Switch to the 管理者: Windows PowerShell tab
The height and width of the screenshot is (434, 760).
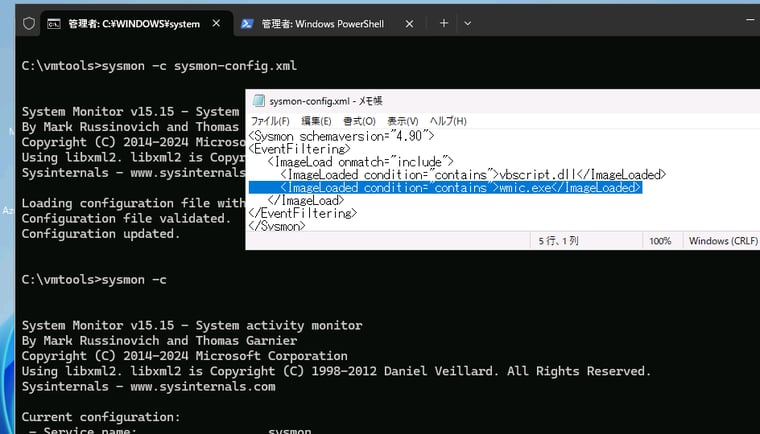point(322,24)
